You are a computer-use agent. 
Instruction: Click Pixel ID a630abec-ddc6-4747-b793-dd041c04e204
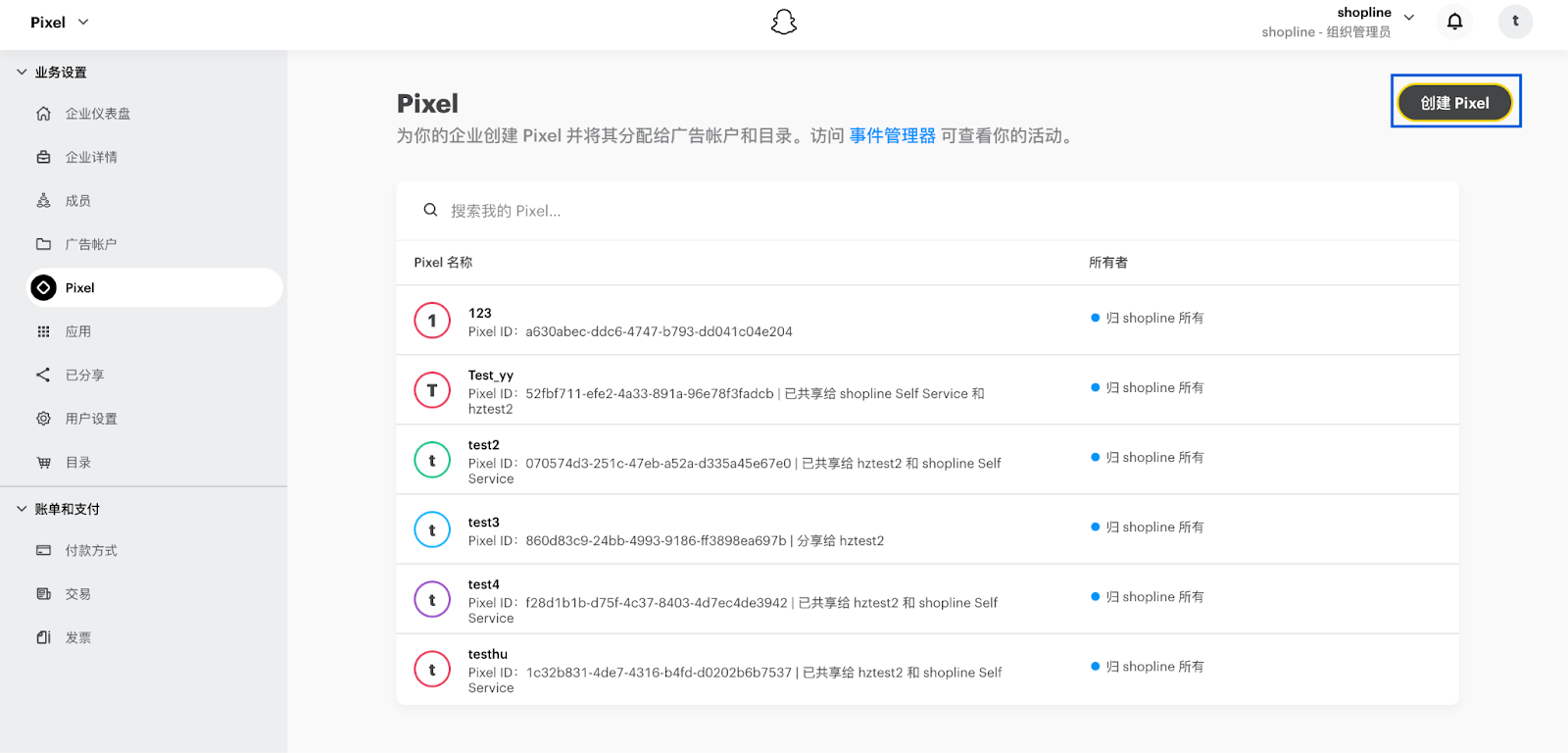(x=630, y=331)
